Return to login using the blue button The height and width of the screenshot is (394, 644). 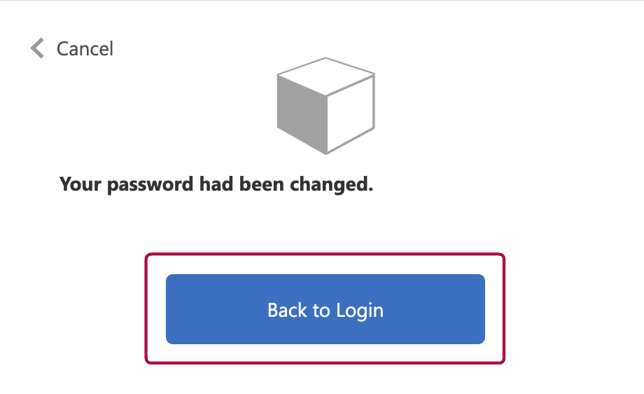325,309
